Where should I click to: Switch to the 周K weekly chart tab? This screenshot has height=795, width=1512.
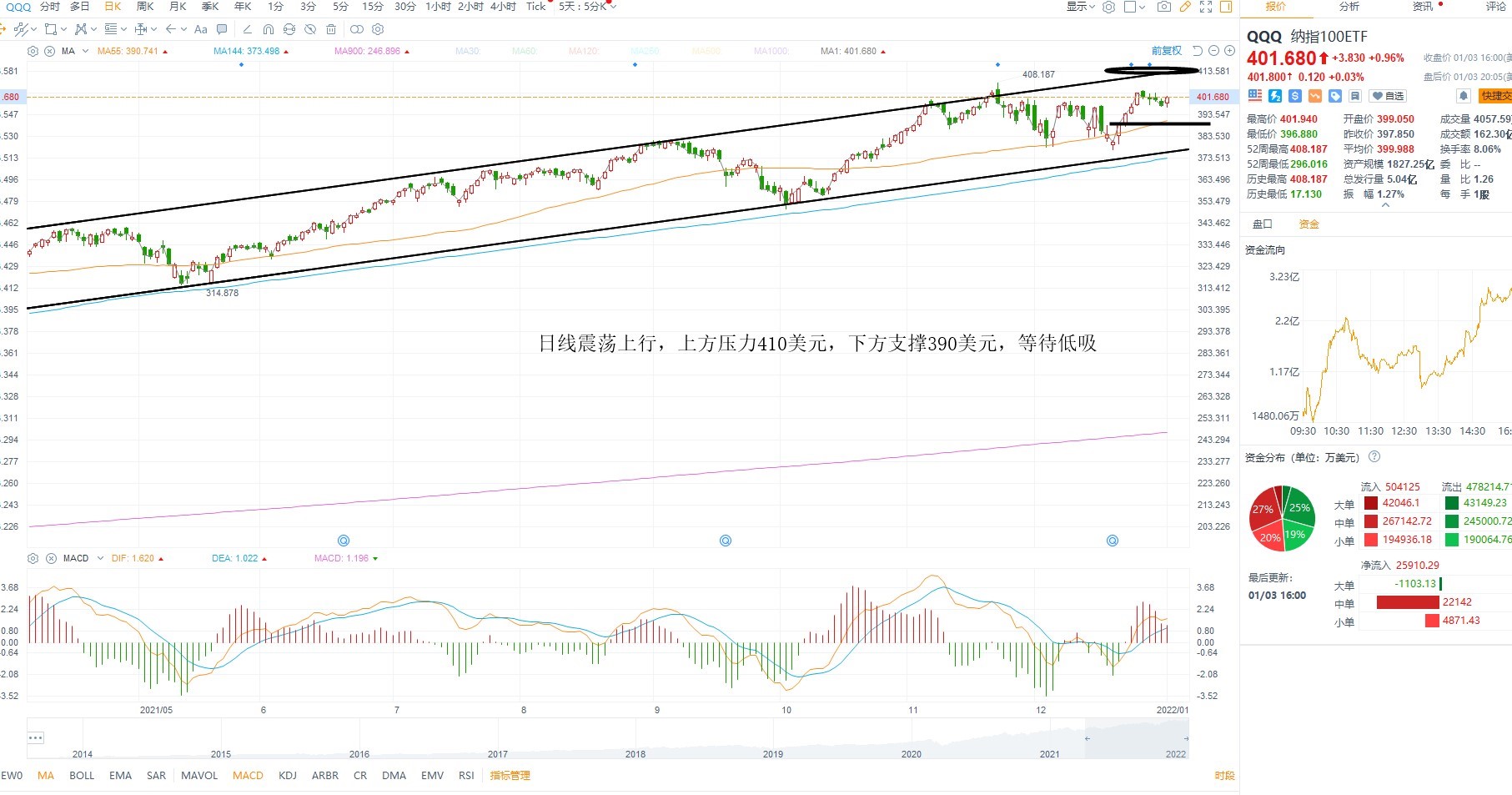pyautogui.click(x=145, y=7)
